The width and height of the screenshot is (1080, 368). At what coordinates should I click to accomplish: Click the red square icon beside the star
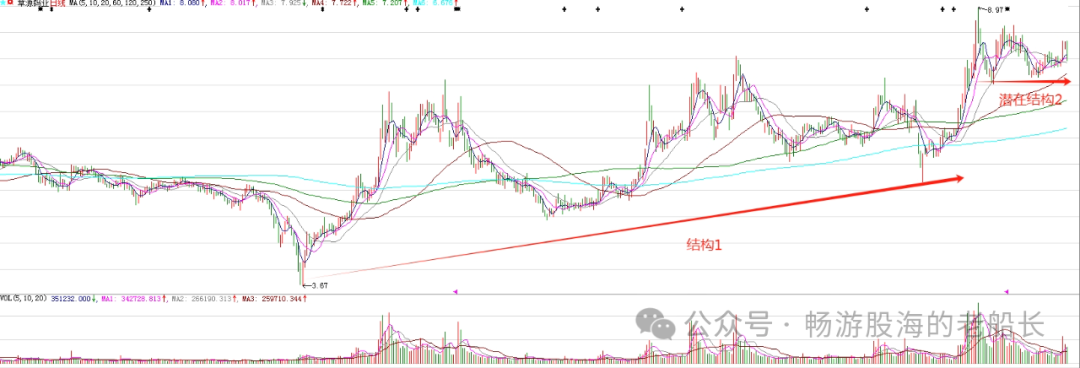[x=10, y=3]
